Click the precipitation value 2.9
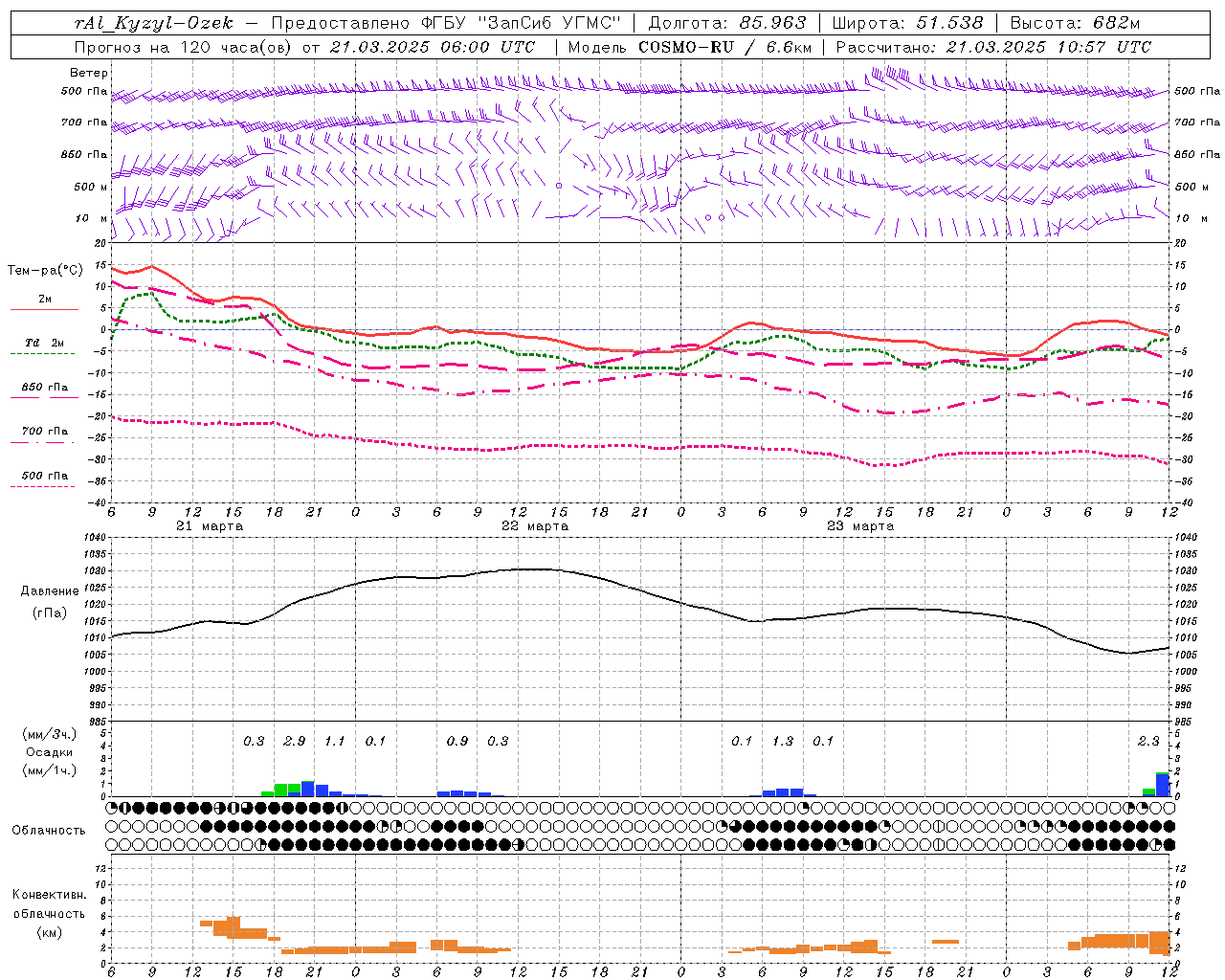 pyautogui.click(x=295, y=741)
